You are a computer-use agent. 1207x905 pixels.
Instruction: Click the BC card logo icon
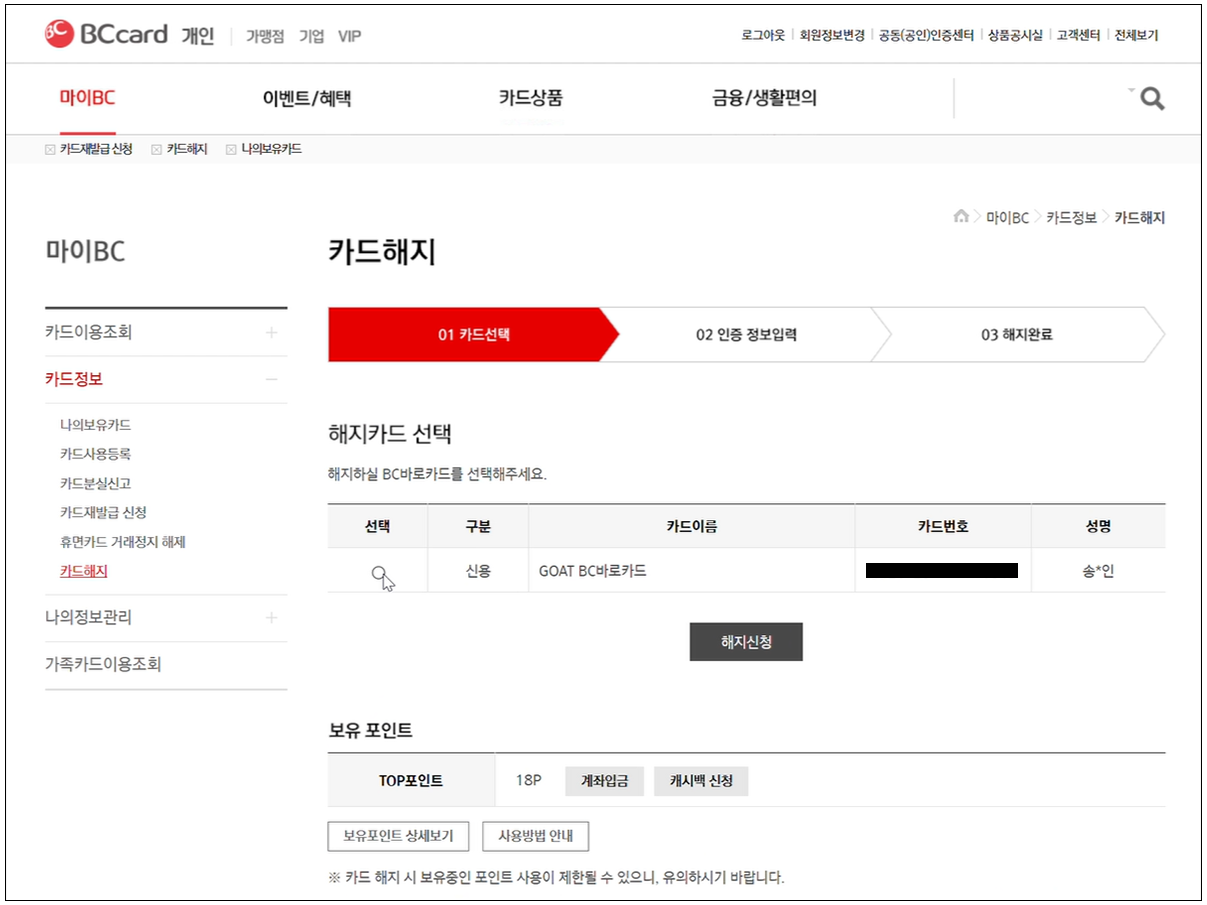coord(59,34)
